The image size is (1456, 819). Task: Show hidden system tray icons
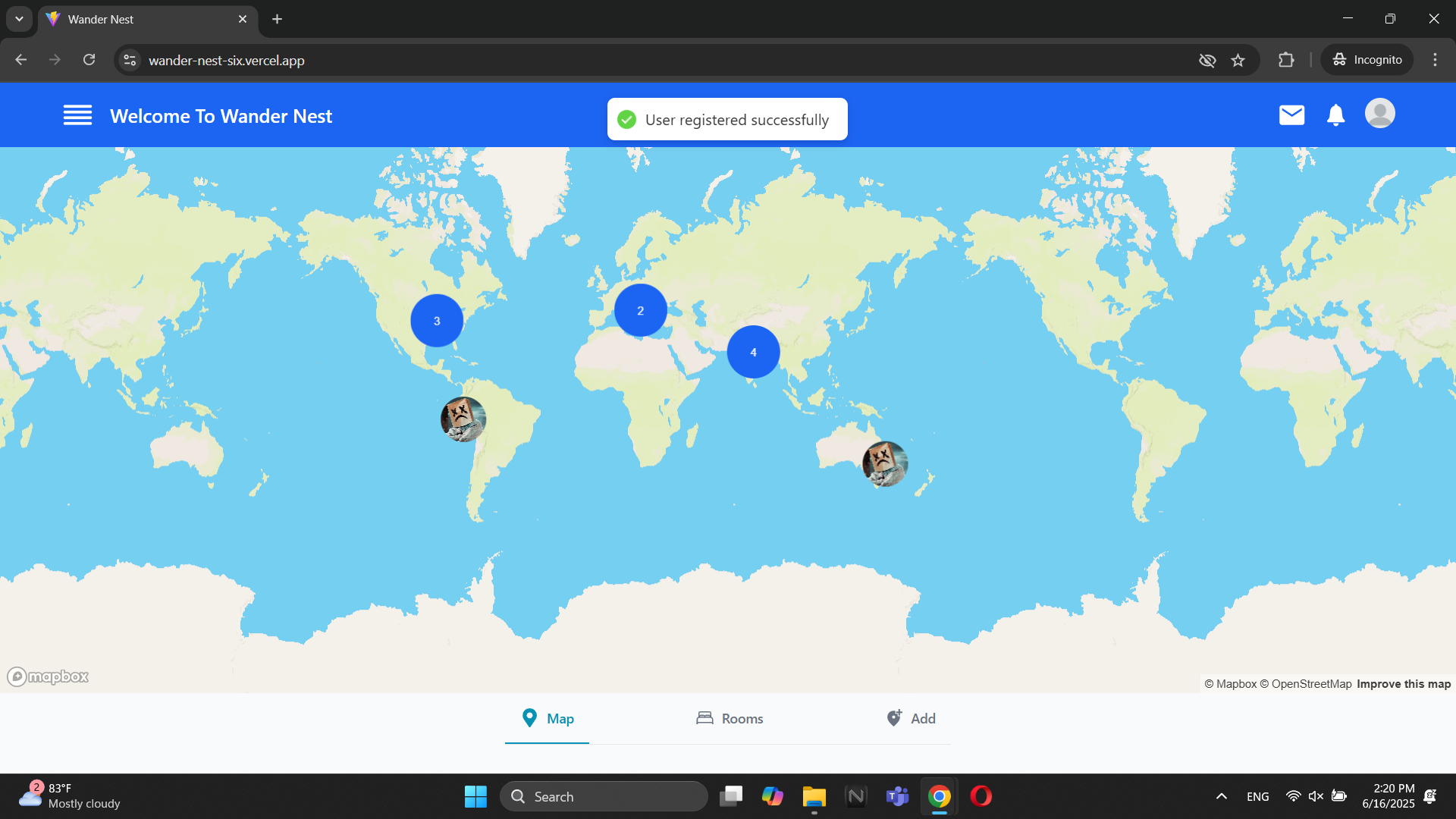coord(1221,796)
